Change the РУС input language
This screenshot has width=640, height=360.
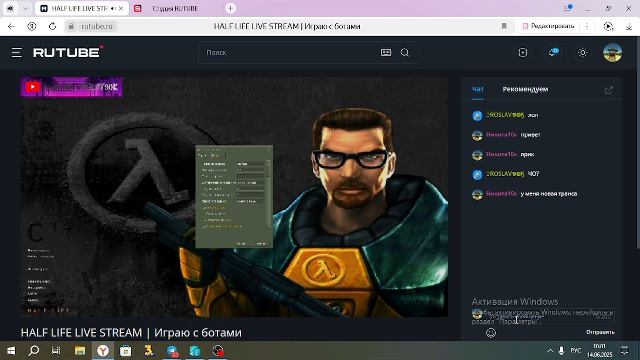point(576,351)
